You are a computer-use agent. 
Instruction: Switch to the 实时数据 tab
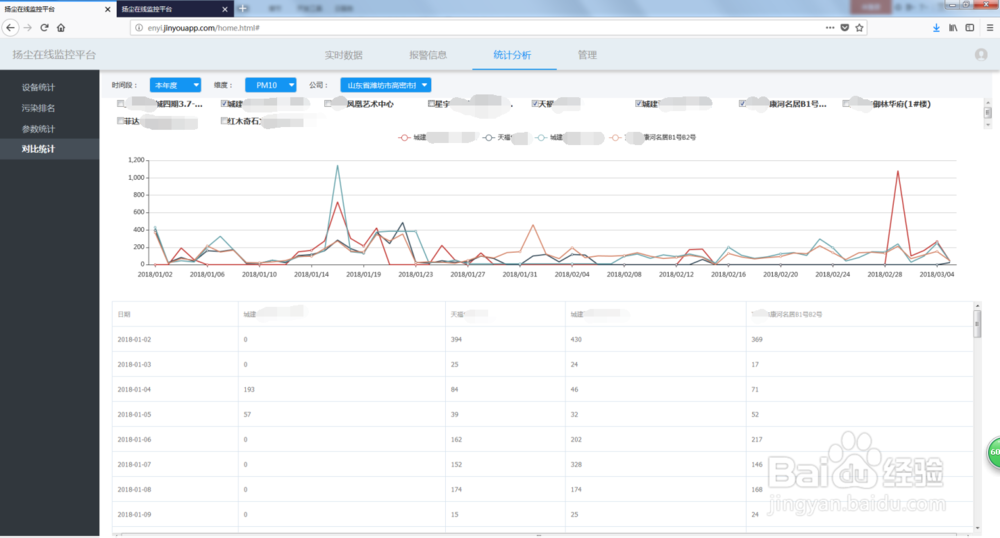[x=344, y=55]
